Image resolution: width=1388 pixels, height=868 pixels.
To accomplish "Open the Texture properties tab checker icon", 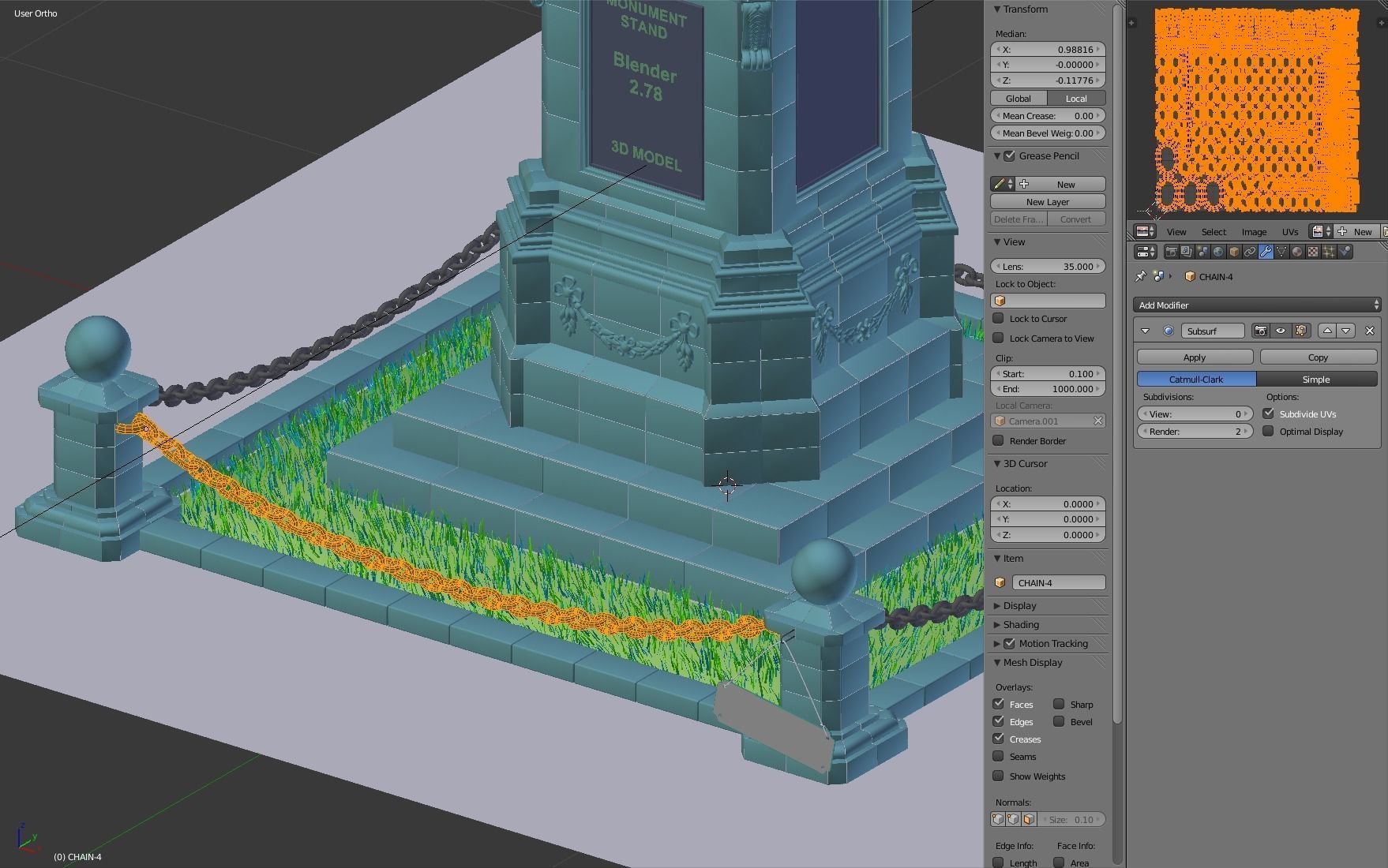I will point(1313,252).
